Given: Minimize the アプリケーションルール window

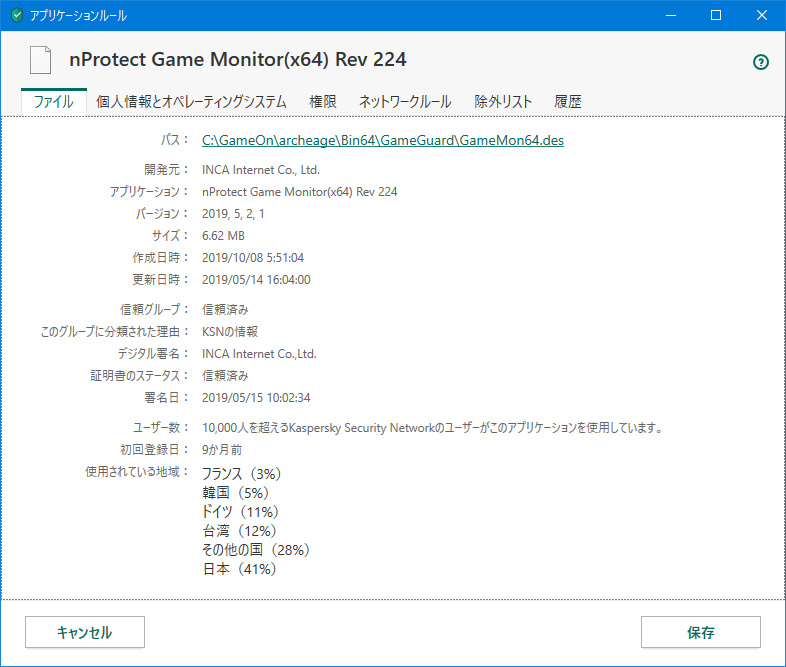Looking at the screenshot, I should click(x=671, y=16).
